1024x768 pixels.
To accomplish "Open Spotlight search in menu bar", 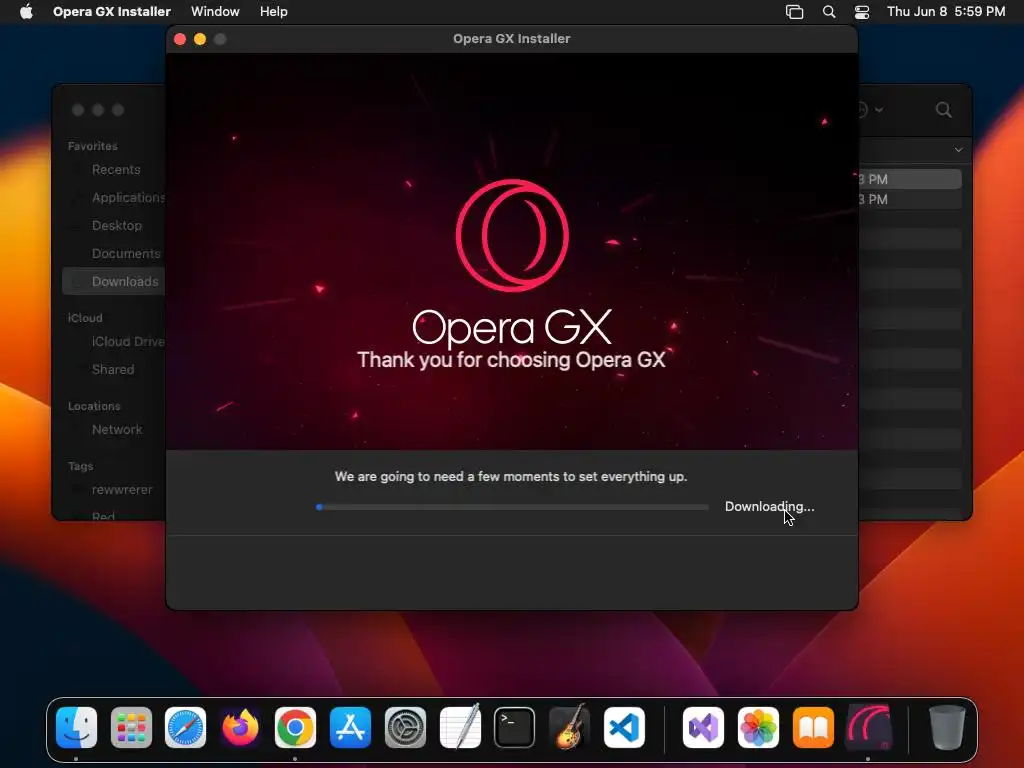I will point(829,12).
